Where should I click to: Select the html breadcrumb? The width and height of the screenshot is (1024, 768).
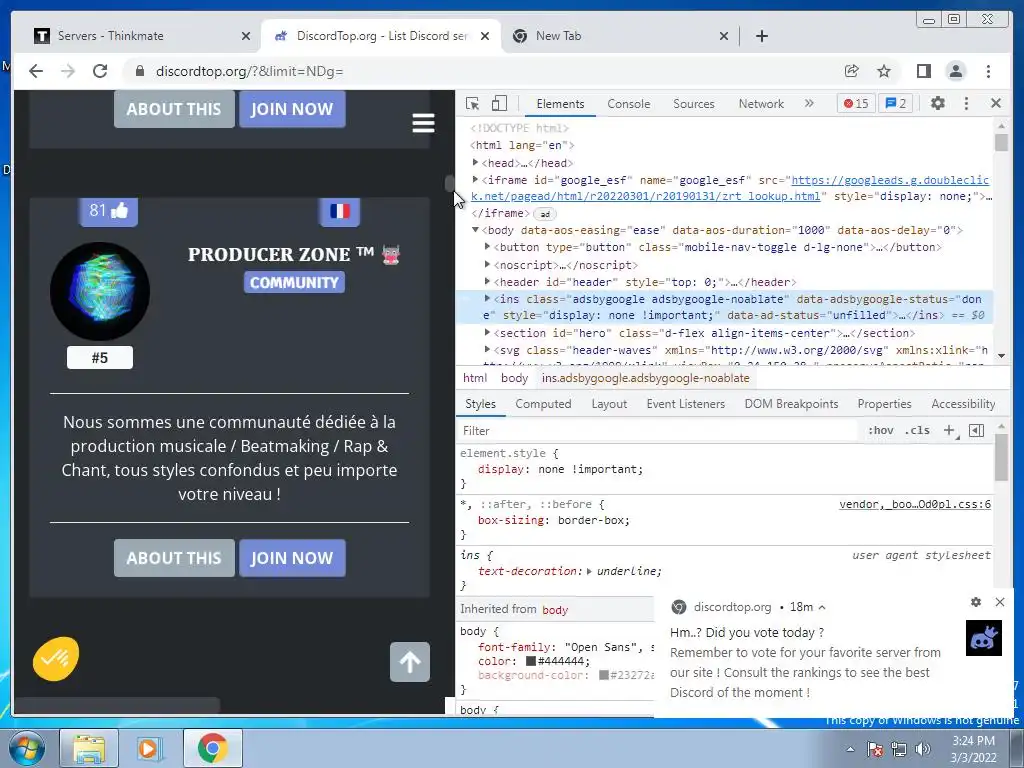click(475, 378)
